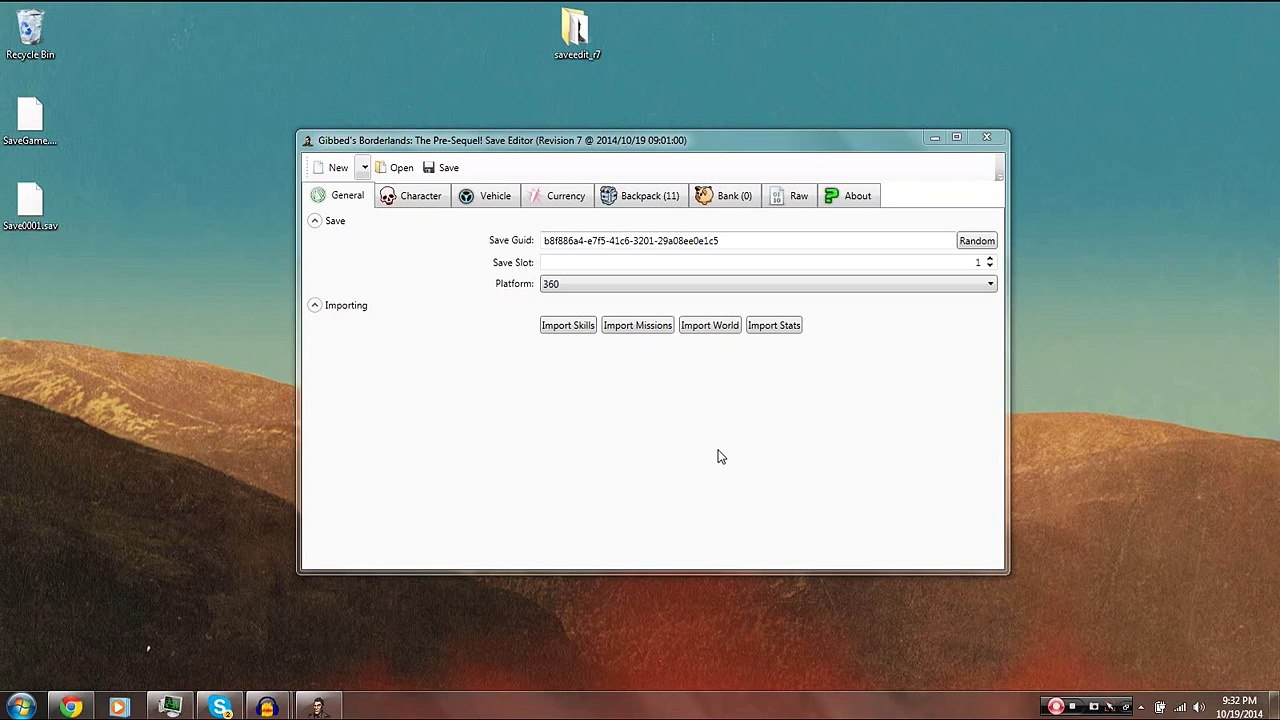Screen dimensions: 1280x720
Task: Increase the Save Slot value with up arrow
Action: [990, 258]
